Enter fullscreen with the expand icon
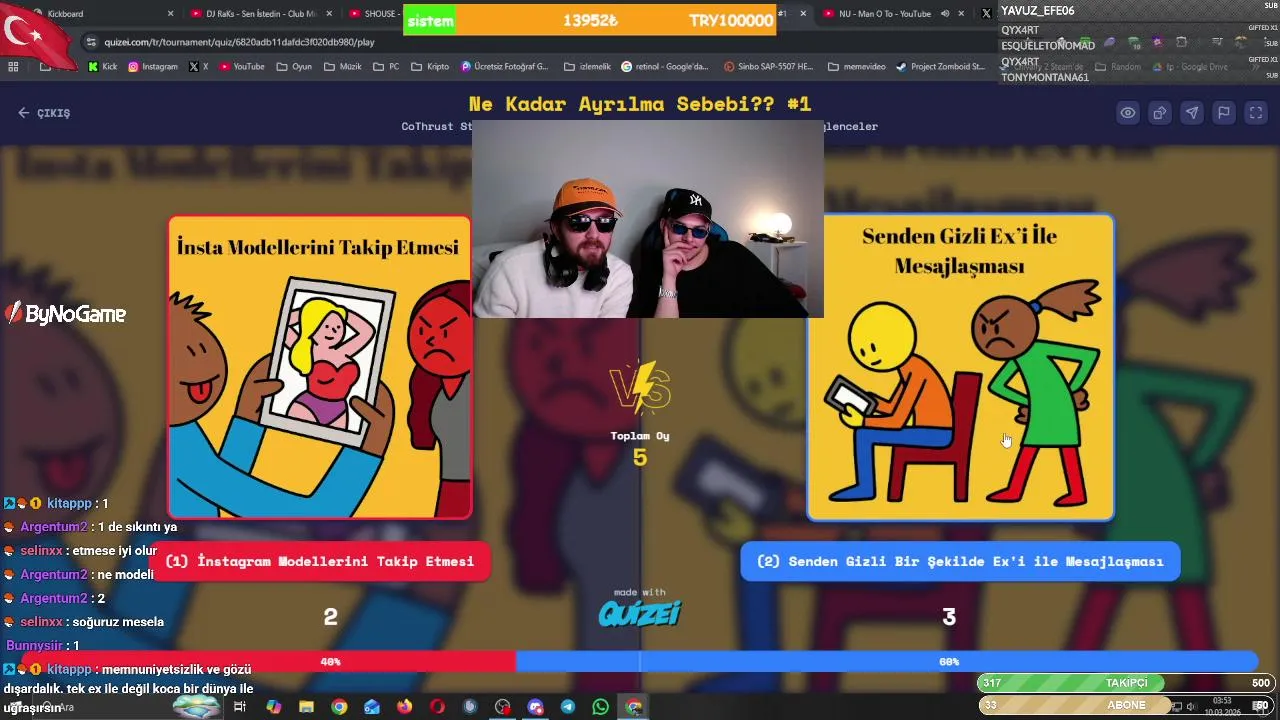Viewport: 1280px width, 720px height. pyautogui.click(x=1256, y=113)
